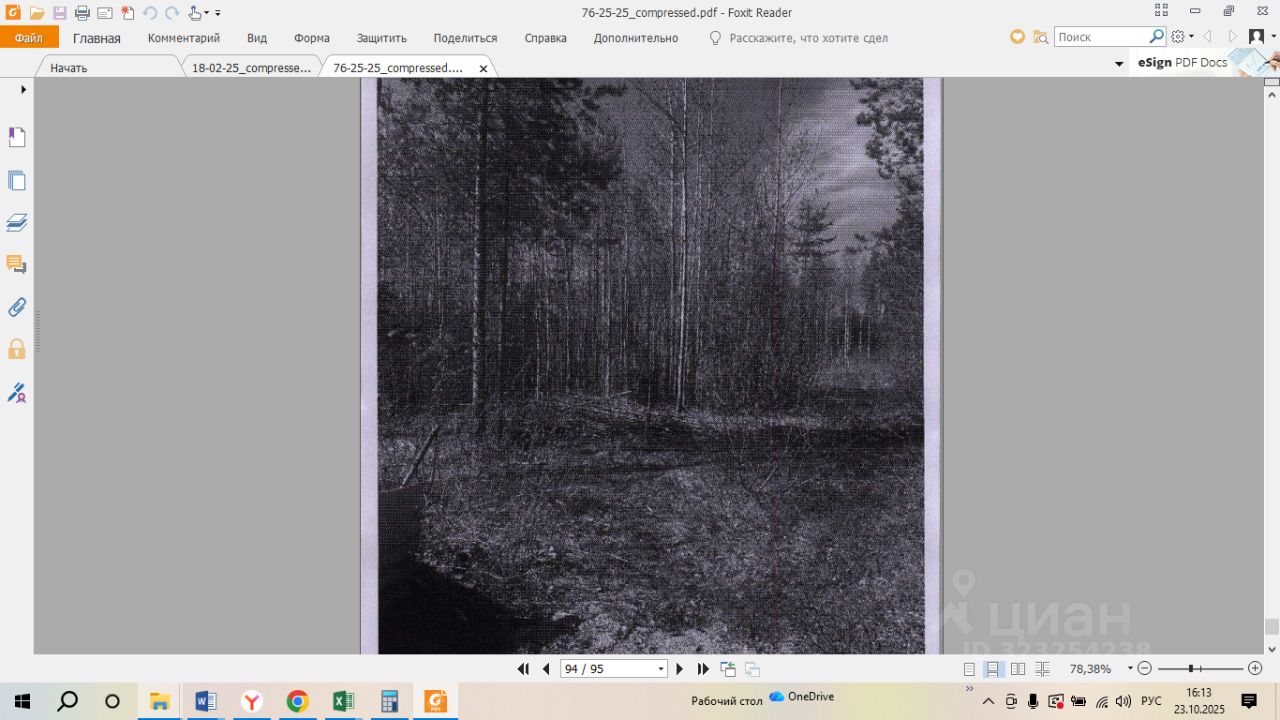The width and height of the screenshot is (1280, 720).
Task: Open the zoom level dropdown arrow
Action: [1130, 669]
